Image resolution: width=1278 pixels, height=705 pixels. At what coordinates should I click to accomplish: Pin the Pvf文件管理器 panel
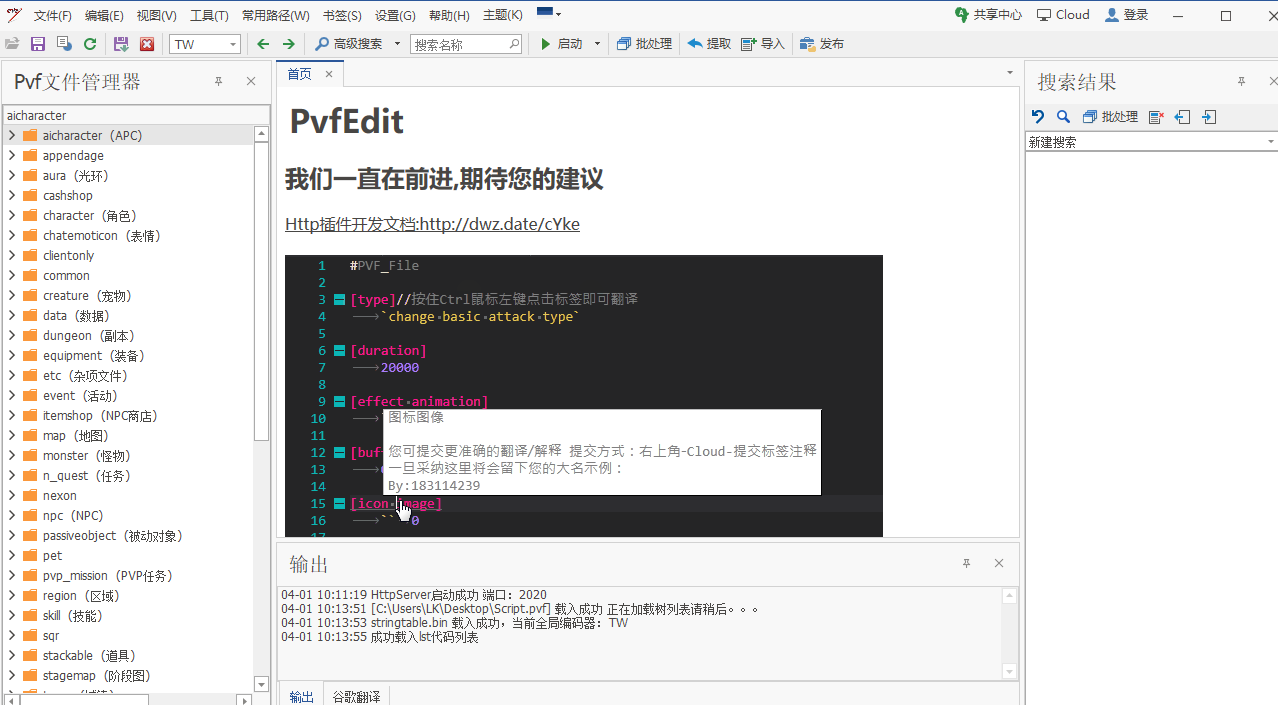pyautogui.click(x=218, y=82)
